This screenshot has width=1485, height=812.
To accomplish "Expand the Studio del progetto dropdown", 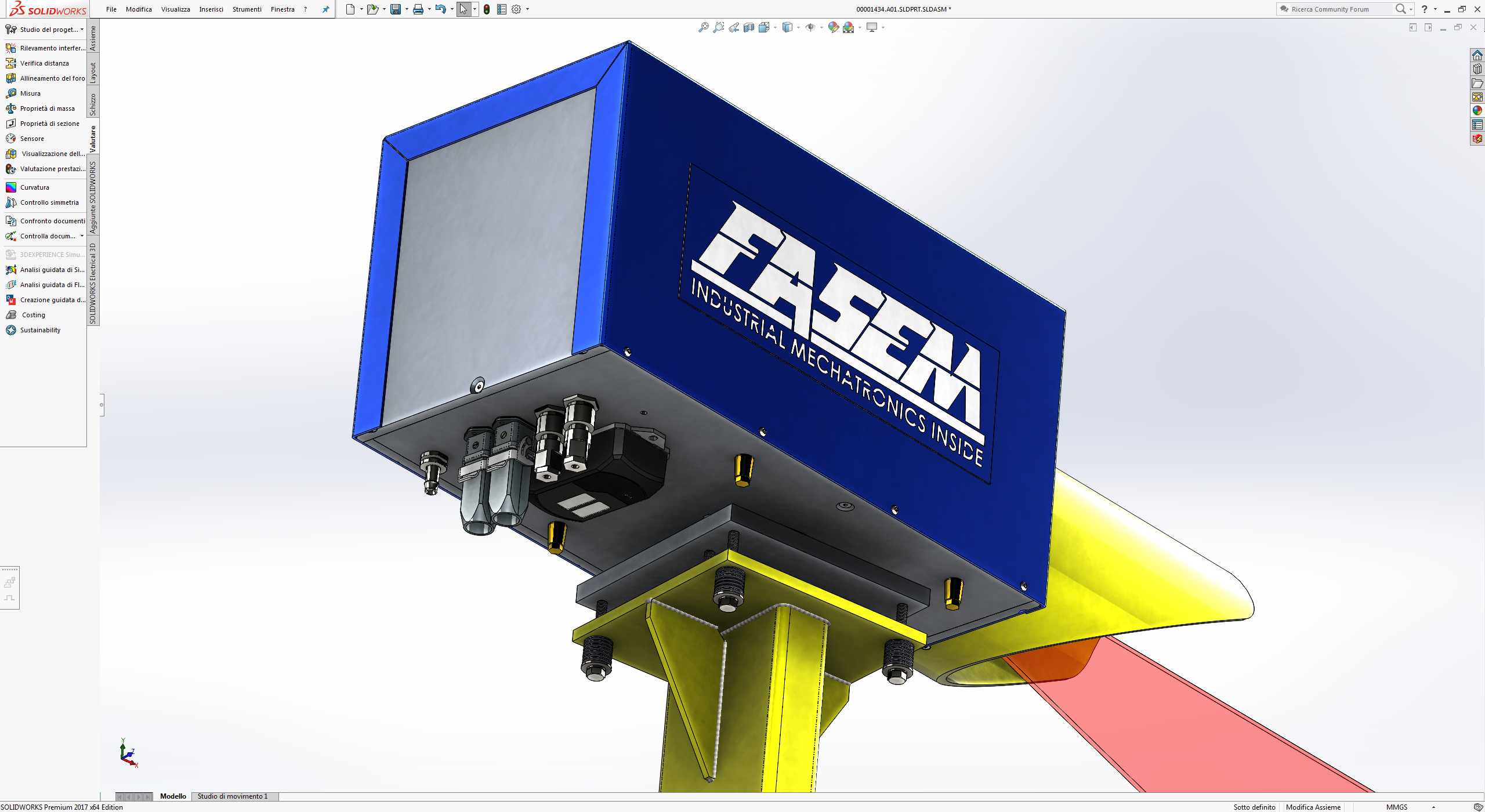I will [x=82, y=30].
